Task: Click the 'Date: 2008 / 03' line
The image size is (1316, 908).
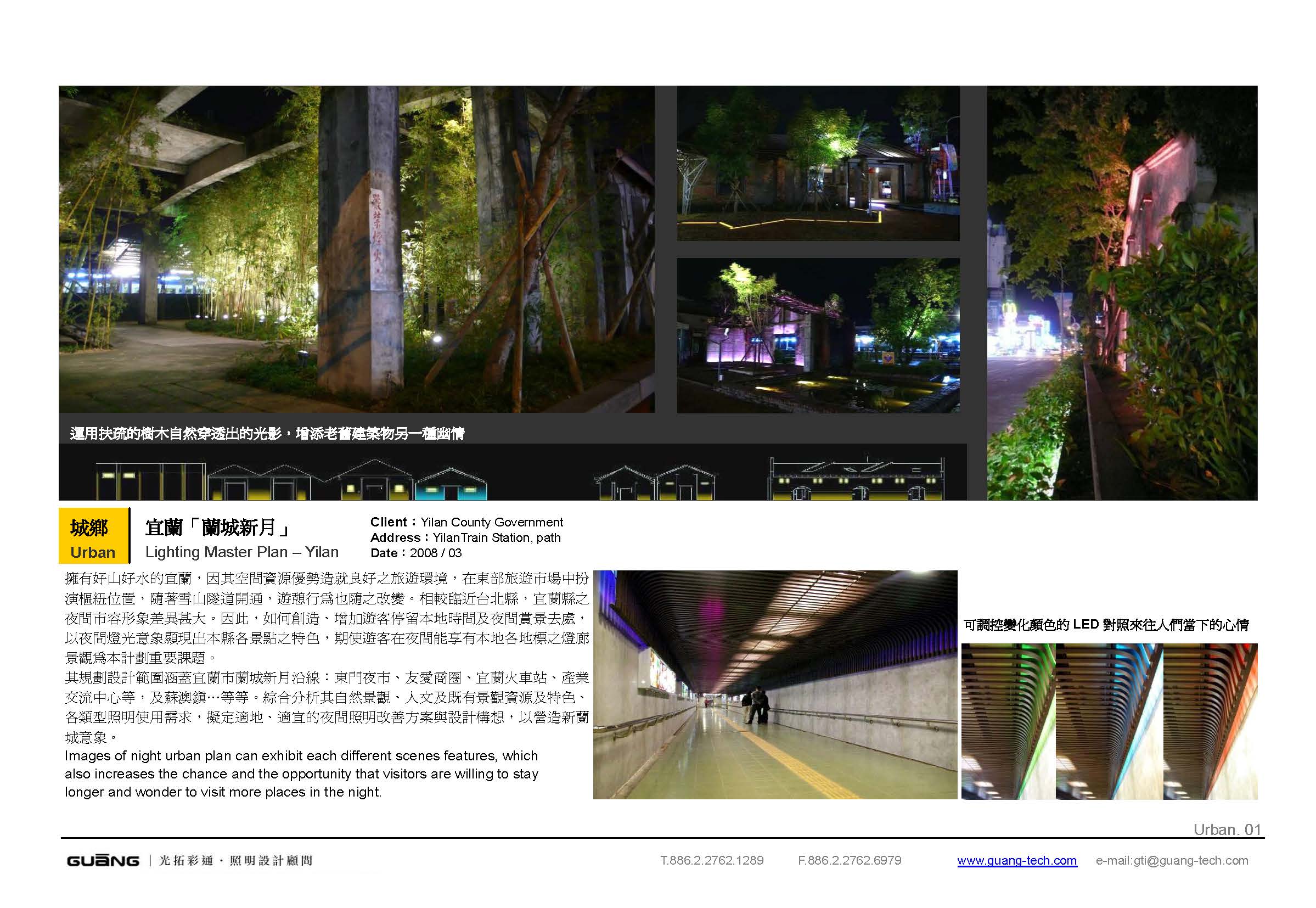Action: coord(416,552)
